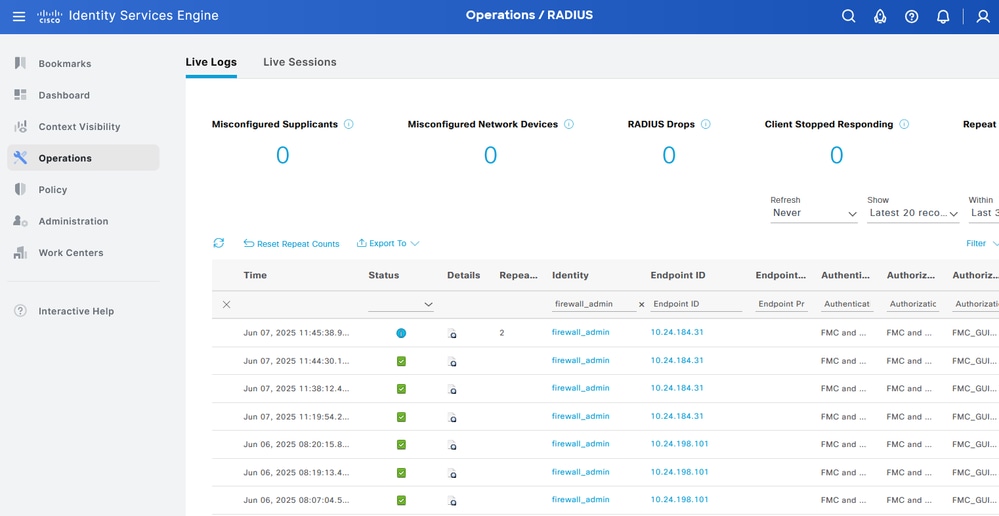This screenshot has height=516, width=999.
Task: Open firewall_admin link in 11:45:38 row
Action: click(580, 332)
